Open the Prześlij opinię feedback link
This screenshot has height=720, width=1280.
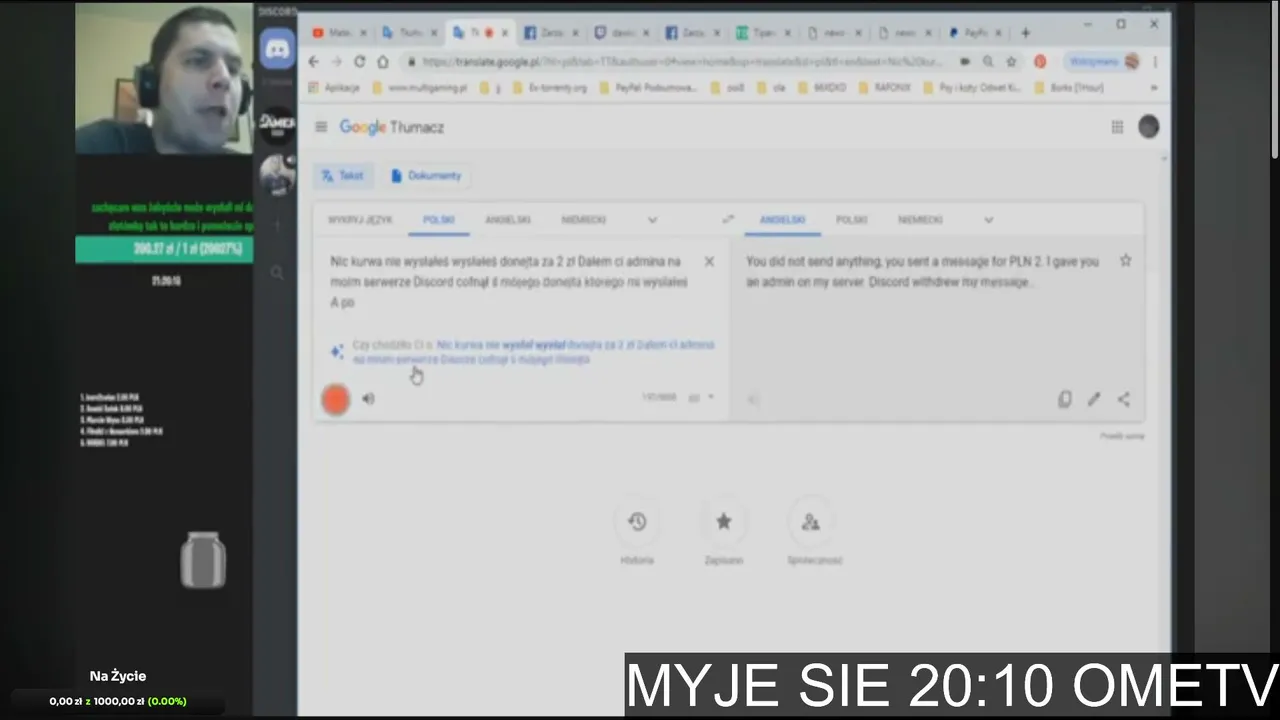click(1122, 436)
